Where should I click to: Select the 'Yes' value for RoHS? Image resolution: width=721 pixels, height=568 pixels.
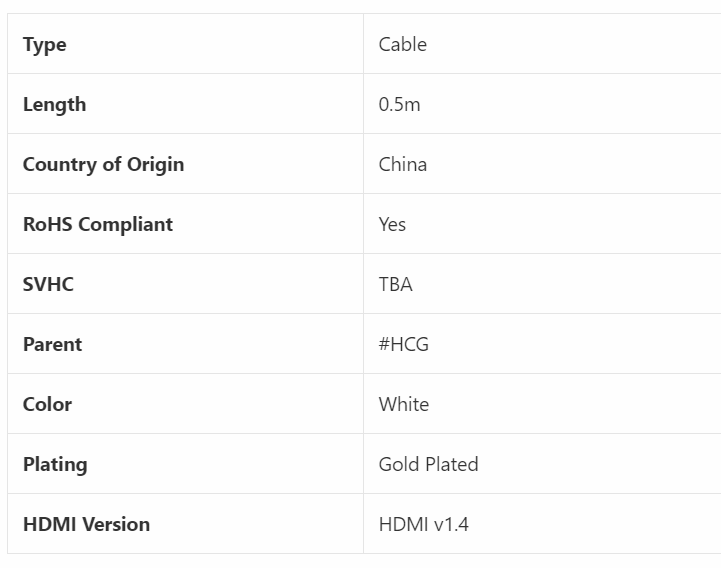[392, 224]
